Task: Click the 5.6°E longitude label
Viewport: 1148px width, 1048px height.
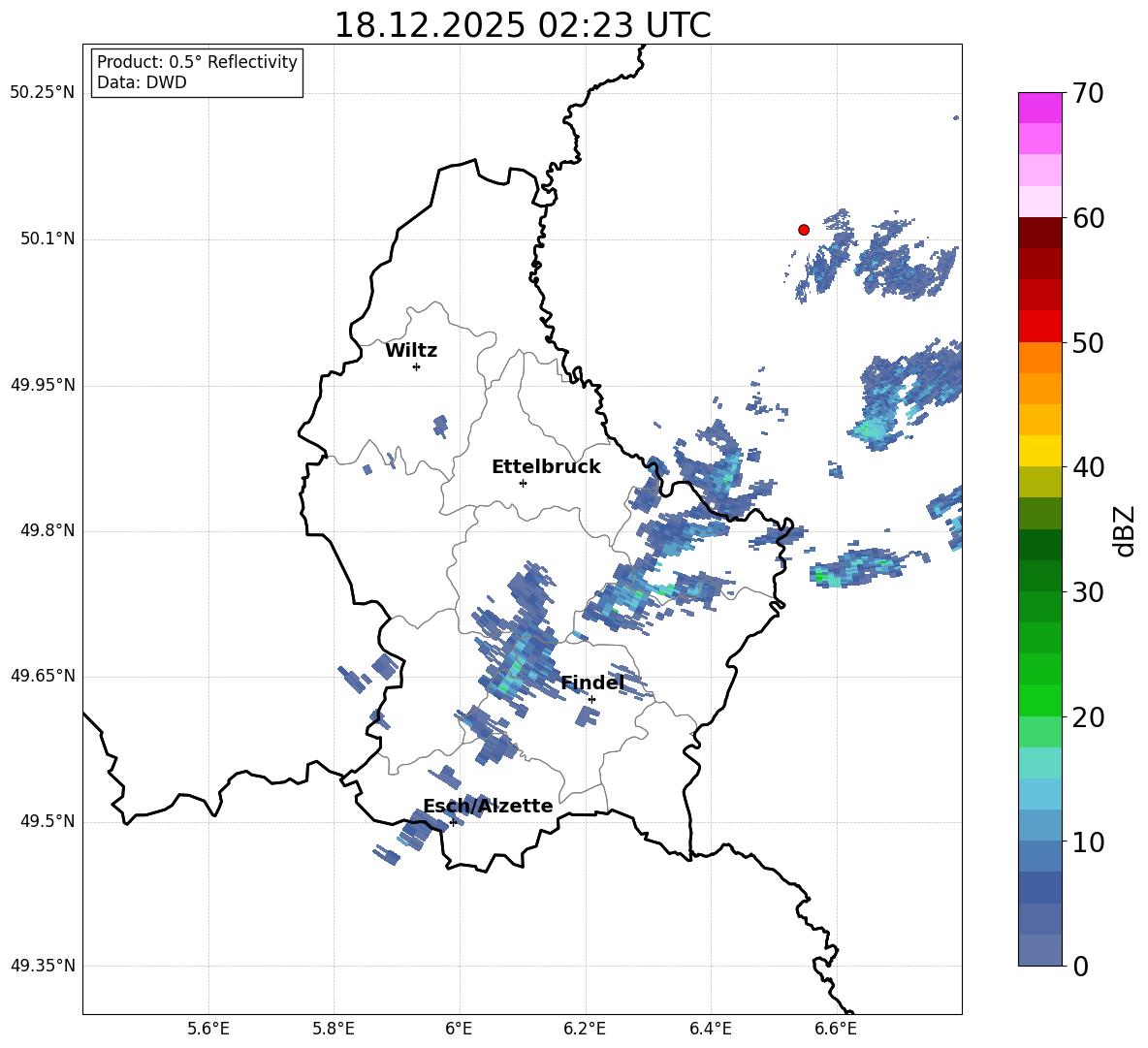Action: pyautogui.click(x=208, y=1029)
